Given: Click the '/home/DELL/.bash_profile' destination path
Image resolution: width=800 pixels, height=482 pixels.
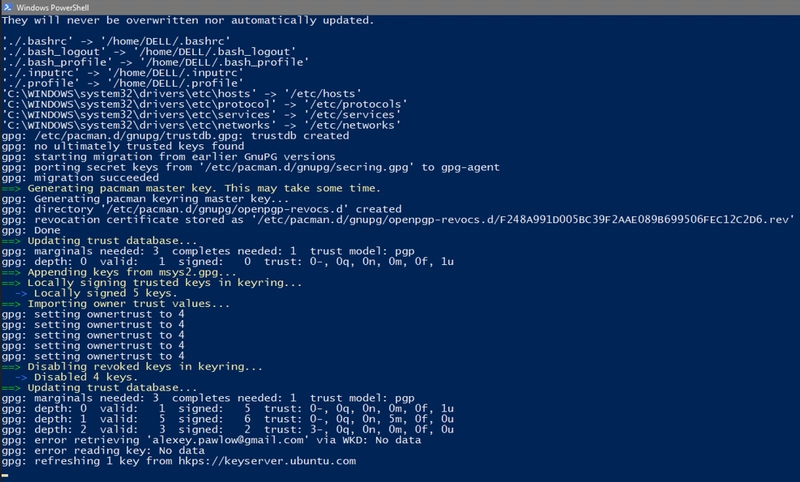Looking at the screenshot, I should coord(224,62).
